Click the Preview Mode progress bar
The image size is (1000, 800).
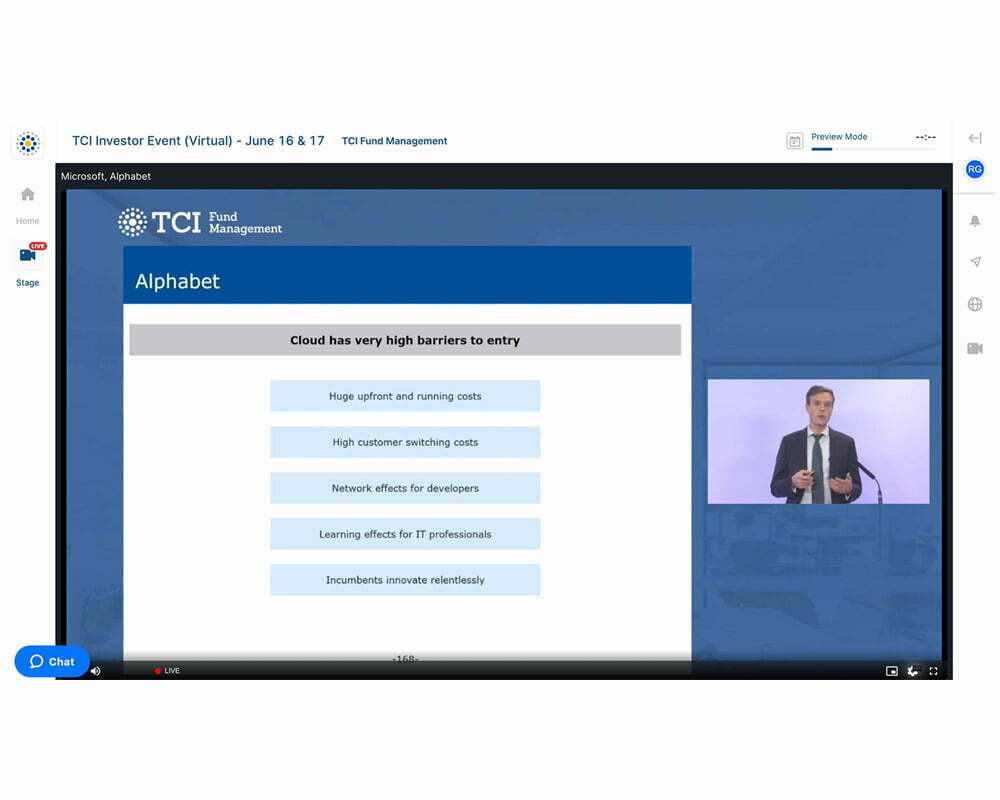[873, 149]
